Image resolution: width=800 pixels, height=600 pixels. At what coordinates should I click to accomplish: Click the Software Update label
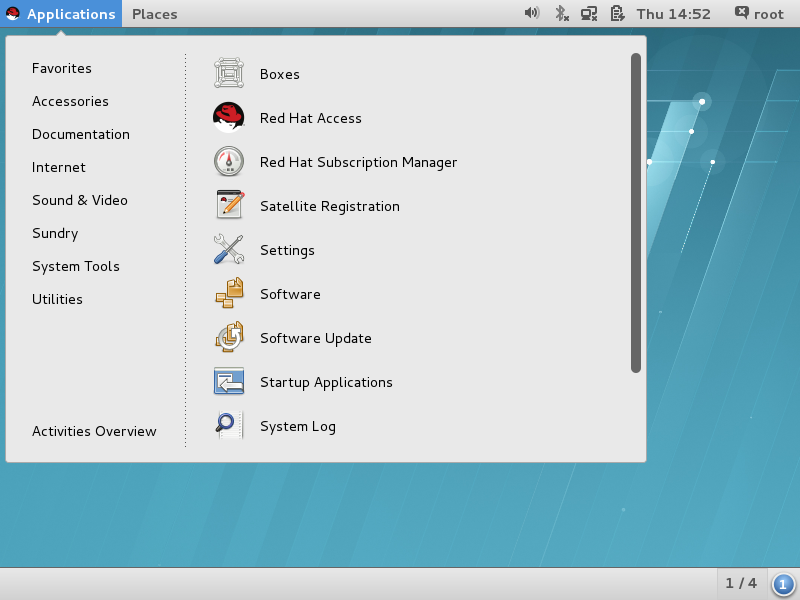coord(316,338)
